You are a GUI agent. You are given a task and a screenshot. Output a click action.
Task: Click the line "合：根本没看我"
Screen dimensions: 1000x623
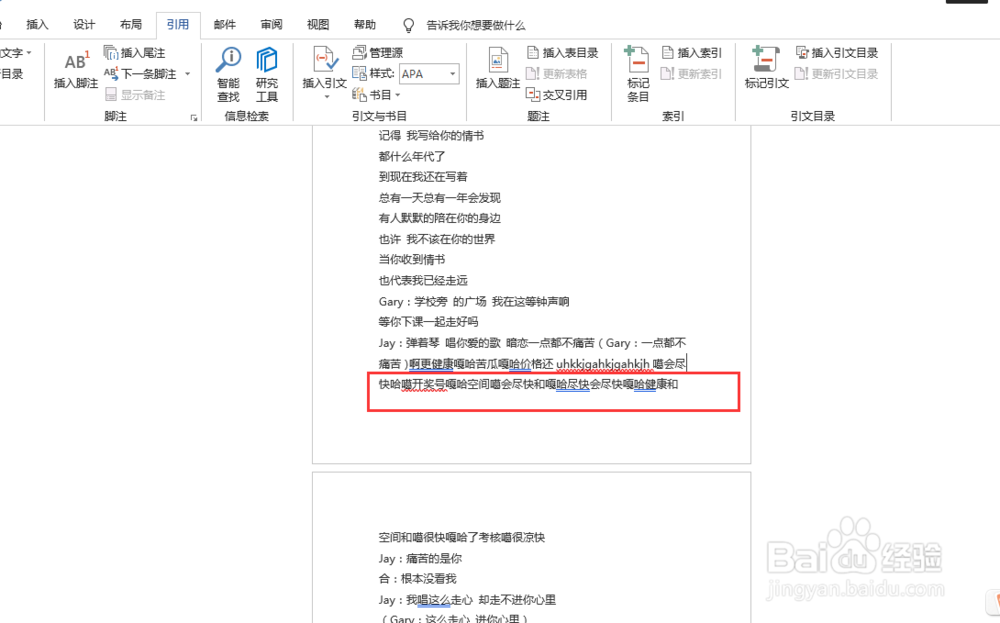pyautogui.click(x=418, y=579)
